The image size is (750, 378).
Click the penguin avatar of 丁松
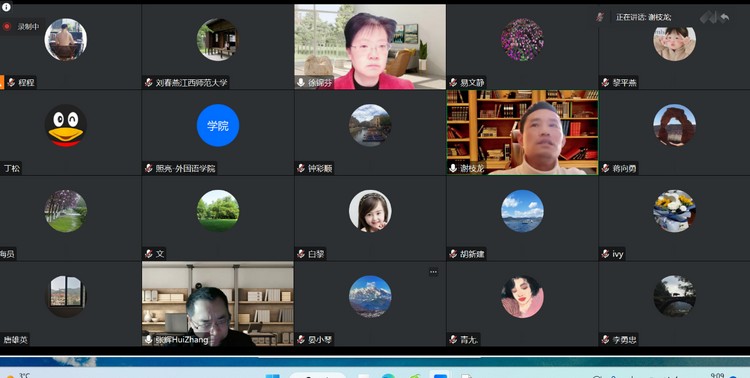[x=66, y=125]
